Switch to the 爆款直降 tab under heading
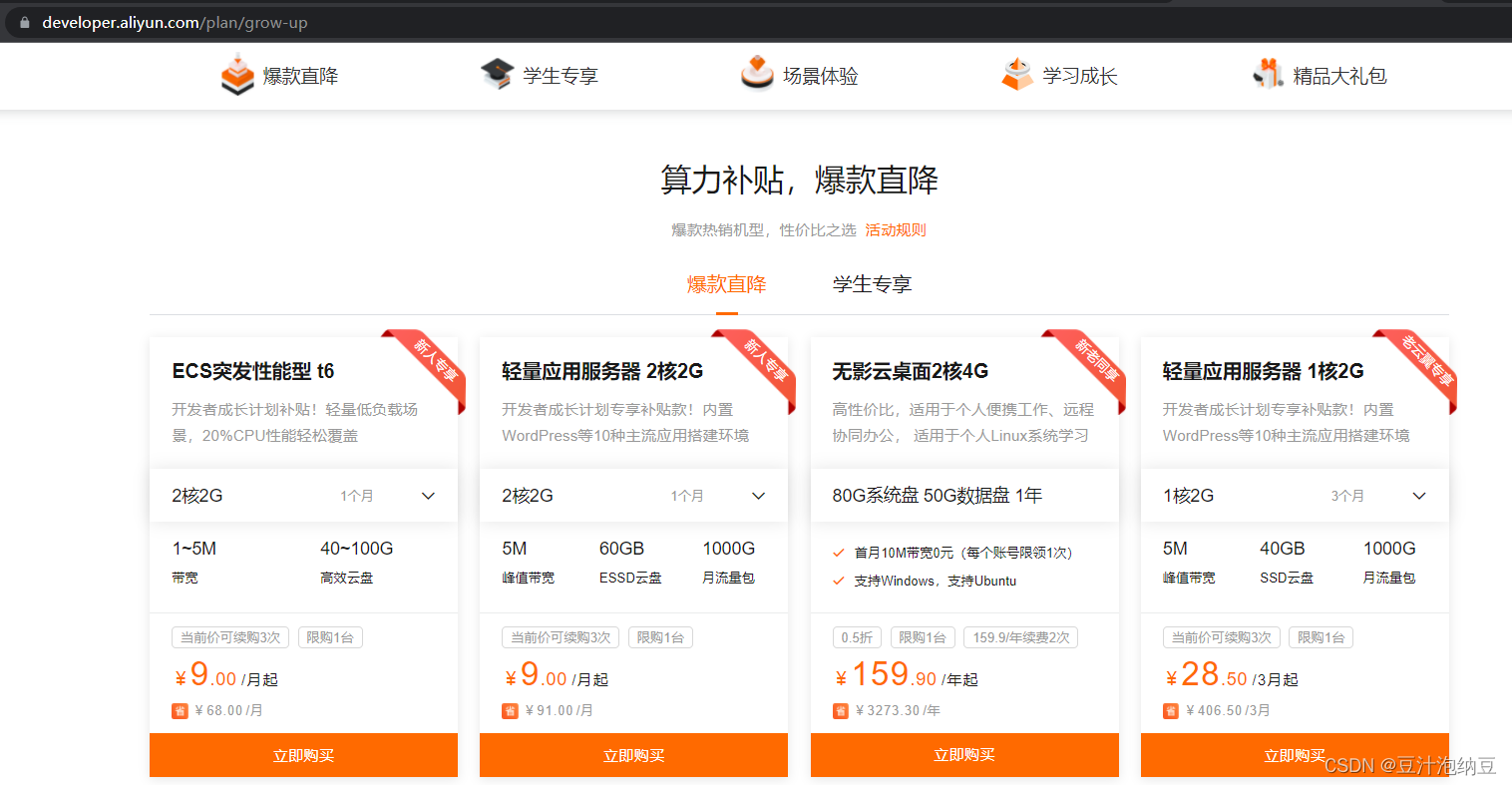Screen dimensions: 1512x785 727,284
